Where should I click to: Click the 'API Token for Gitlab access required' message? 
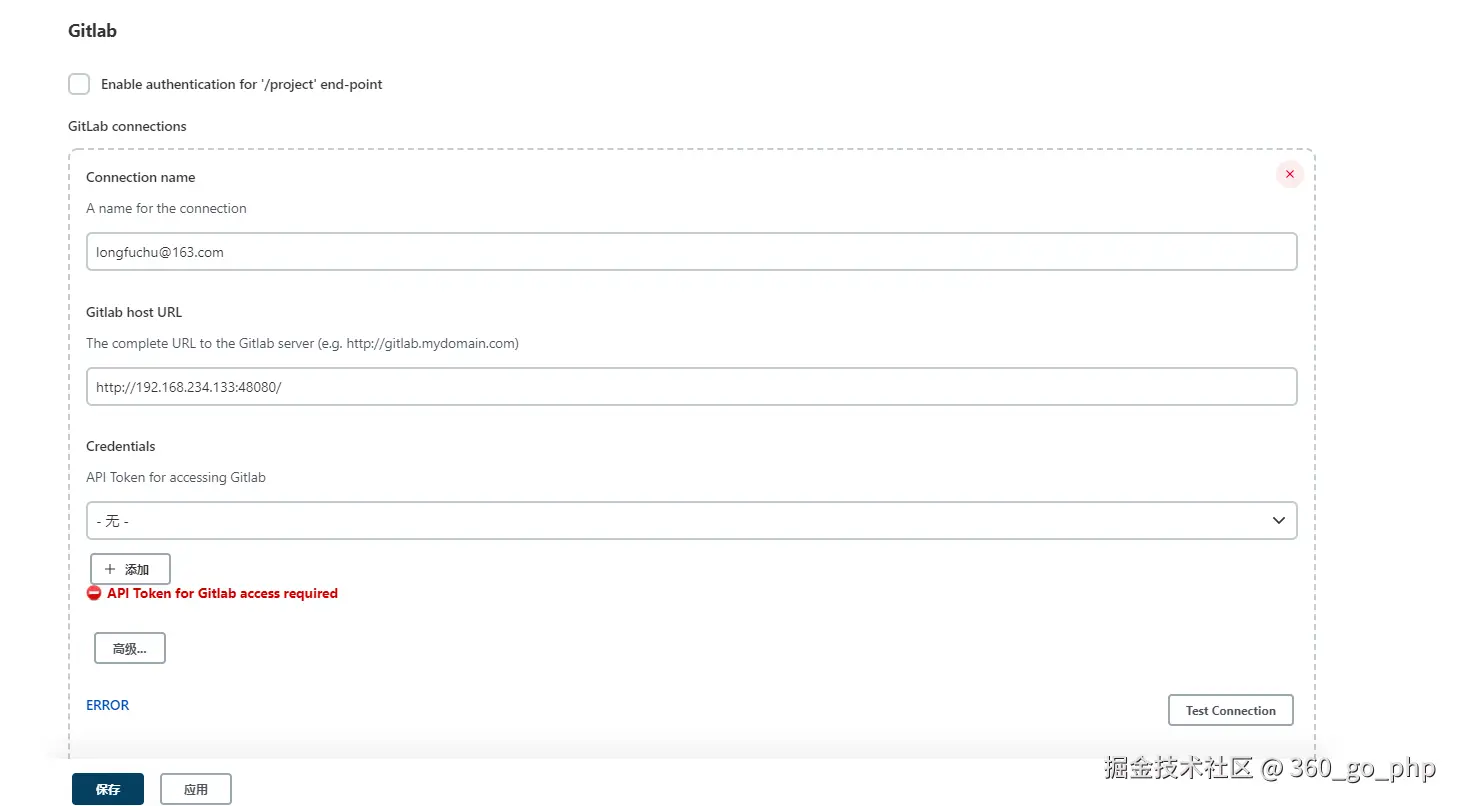click(x=222, y=593)
